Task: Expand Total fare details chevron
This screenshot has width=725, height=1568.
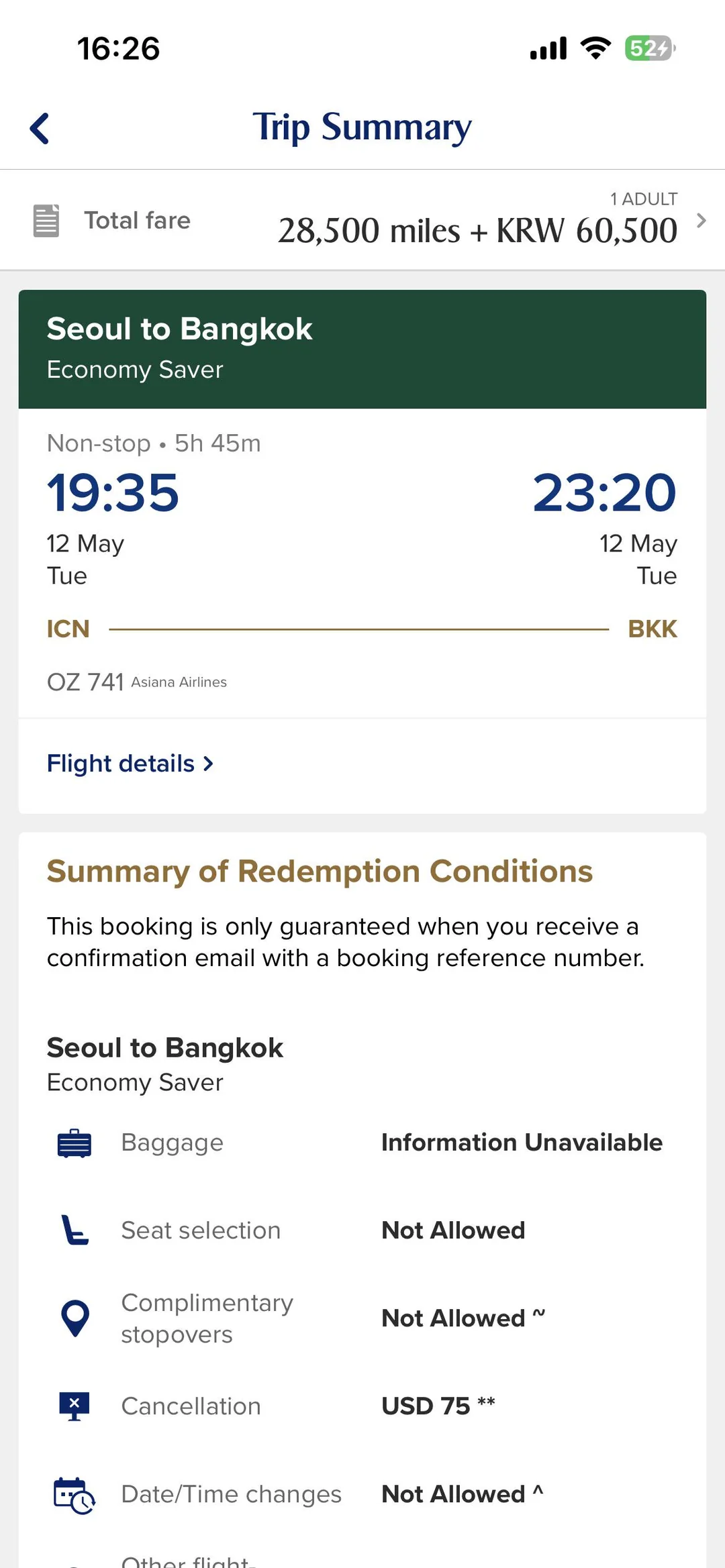Action: point(702,221)
